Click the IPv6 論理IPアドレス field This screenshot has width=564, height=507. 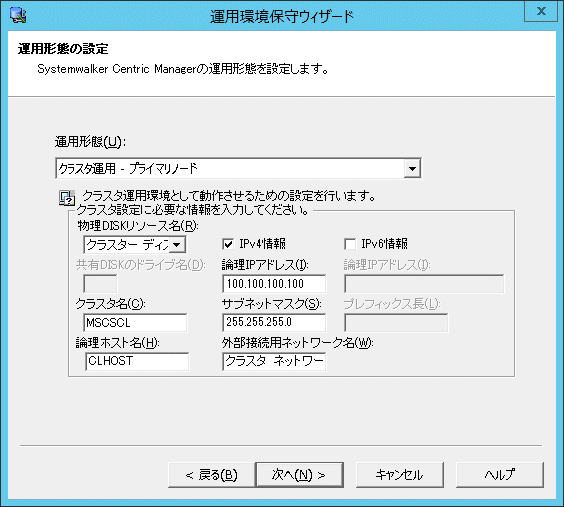[x=424, y=284]
